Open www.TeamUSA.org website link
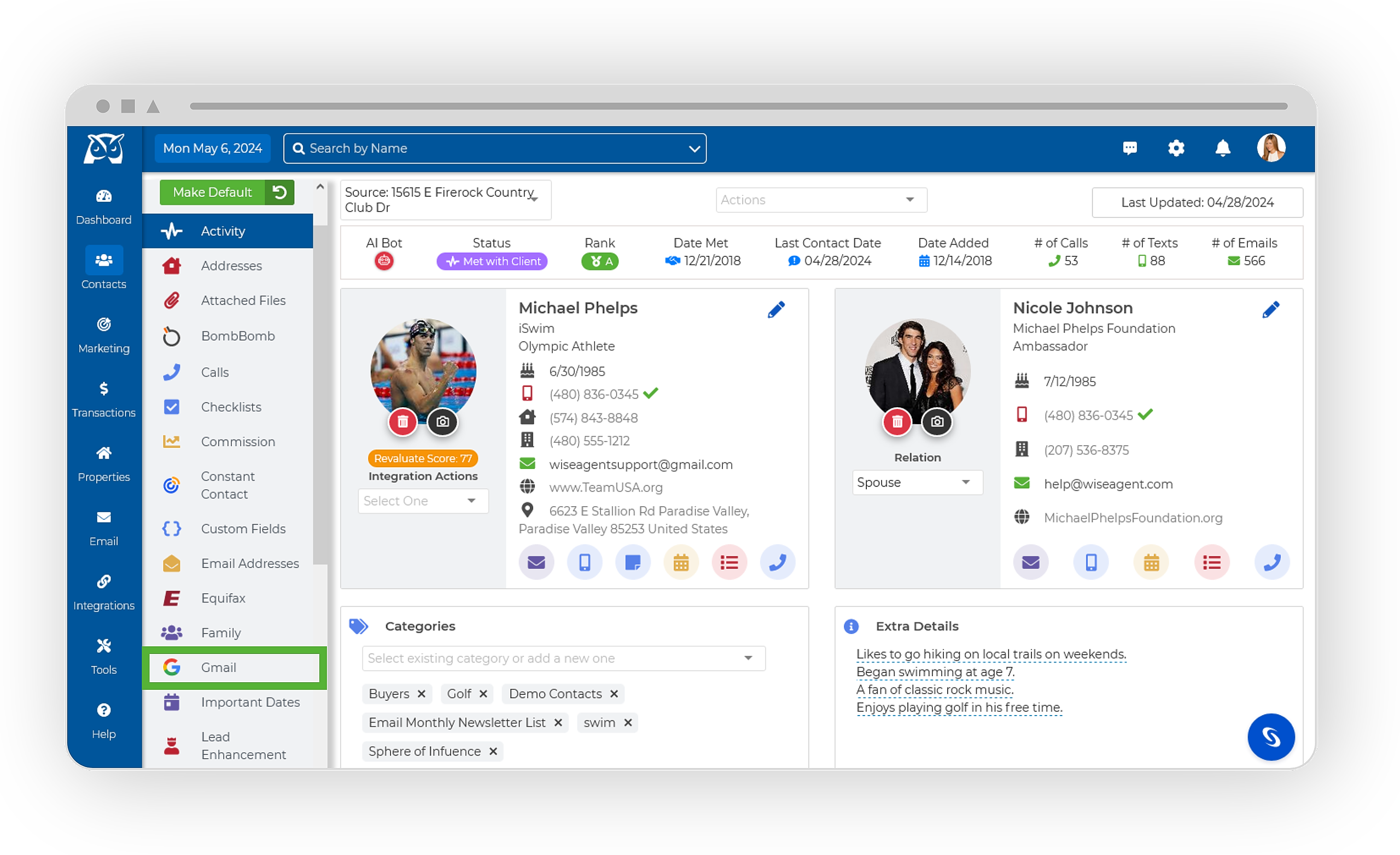 coord(606,488)
